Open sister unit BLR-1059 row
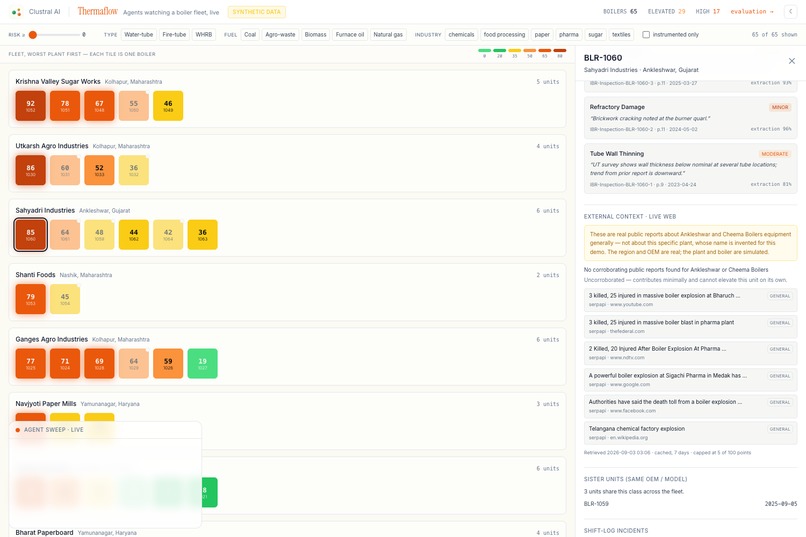This screenshot has height=537, width=806. 690,504
